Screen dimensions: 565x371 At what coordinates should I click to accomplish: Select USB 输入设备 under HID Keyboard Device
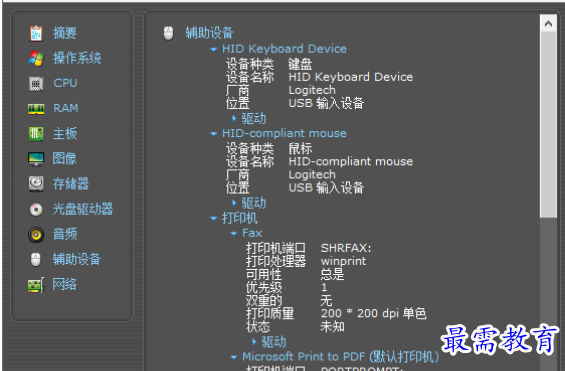[x=326, y=104]
